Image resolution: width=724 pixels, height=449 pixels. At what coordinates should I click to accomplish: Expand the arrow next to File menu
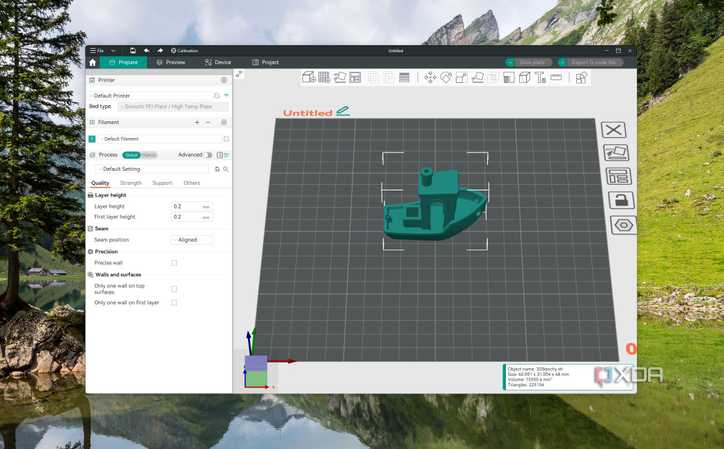(113, 50)
